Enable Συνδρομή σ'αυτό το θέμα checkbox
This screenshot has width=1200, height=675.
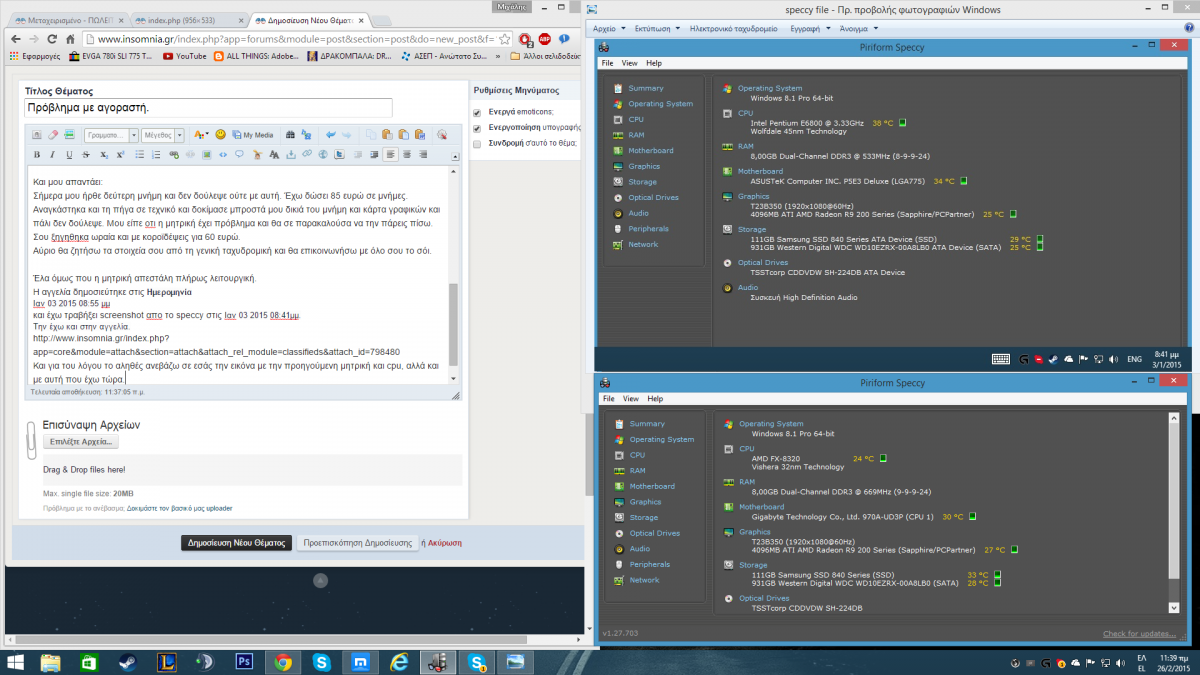coord(477,144)
